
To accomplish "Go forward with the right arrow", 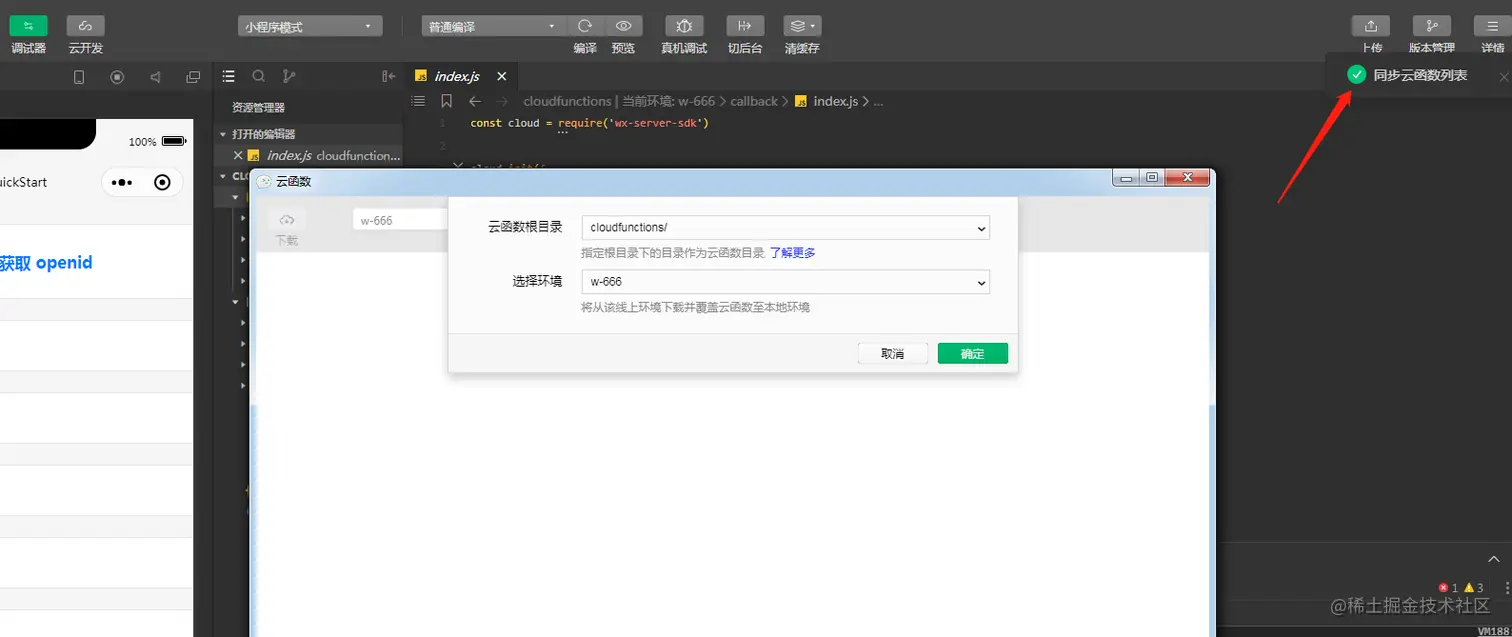I will [502, 101].
